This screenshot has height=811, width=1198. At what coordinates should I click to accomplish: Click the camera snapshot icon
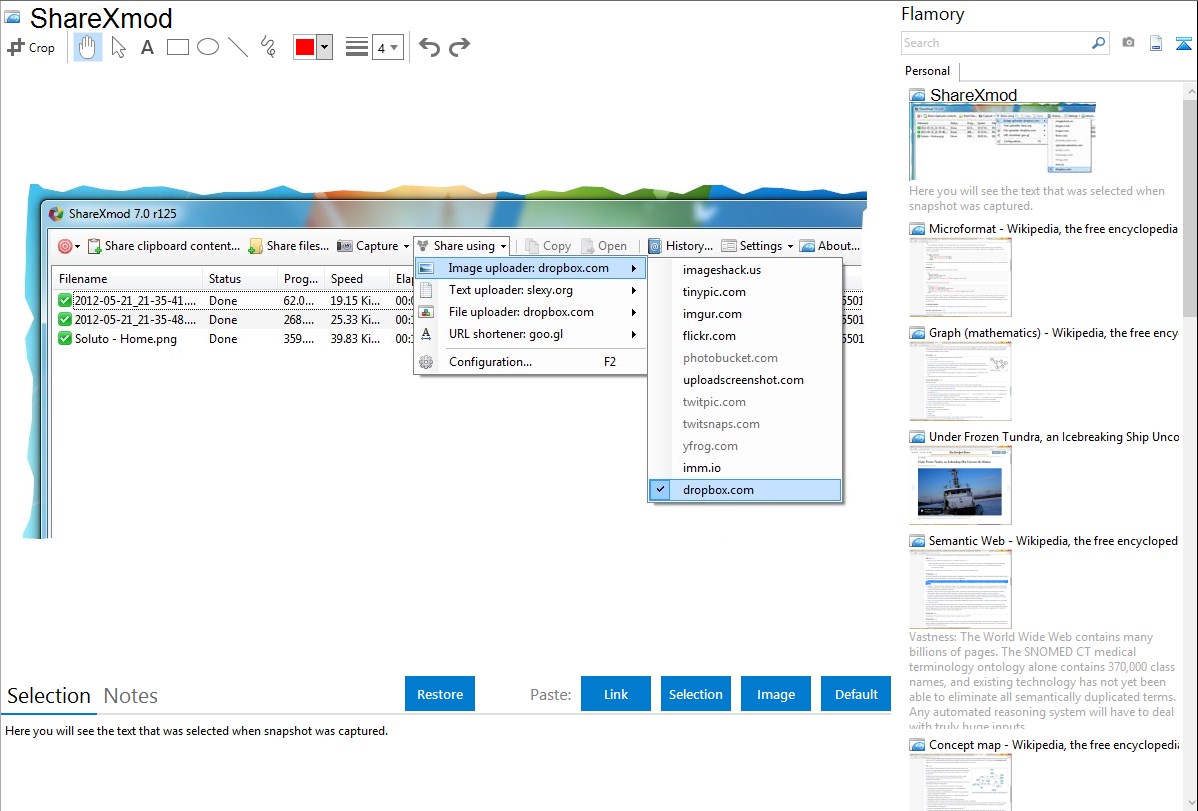[1128, 43]
